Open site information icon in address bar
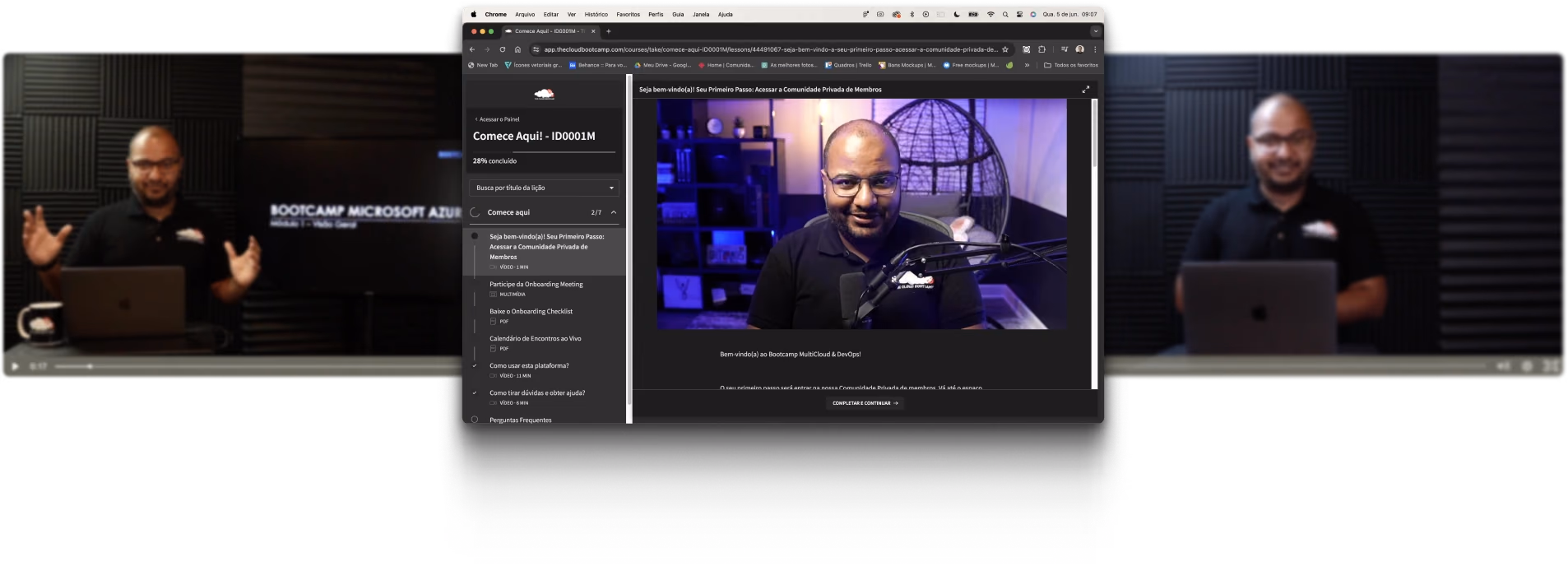 (x=536, y=49)
